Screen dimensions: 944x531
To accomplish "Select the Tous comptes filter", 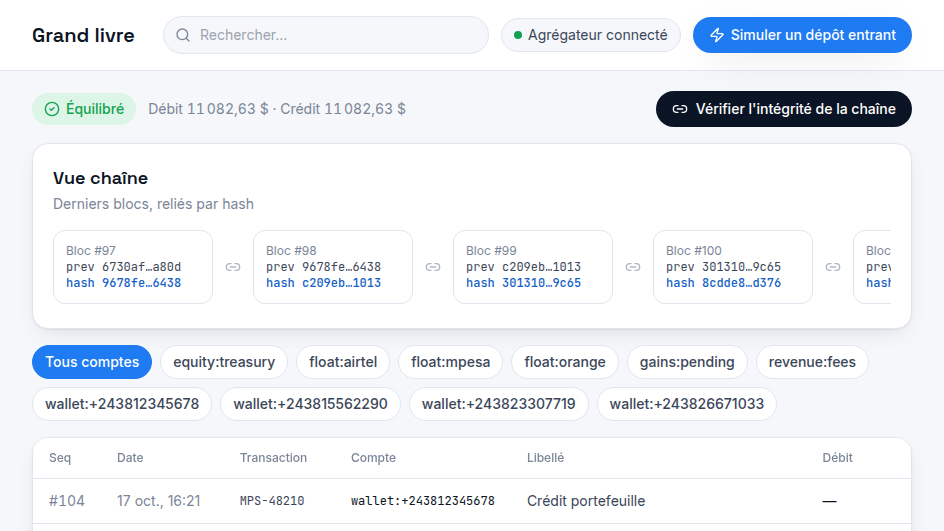I will (92, 362).
